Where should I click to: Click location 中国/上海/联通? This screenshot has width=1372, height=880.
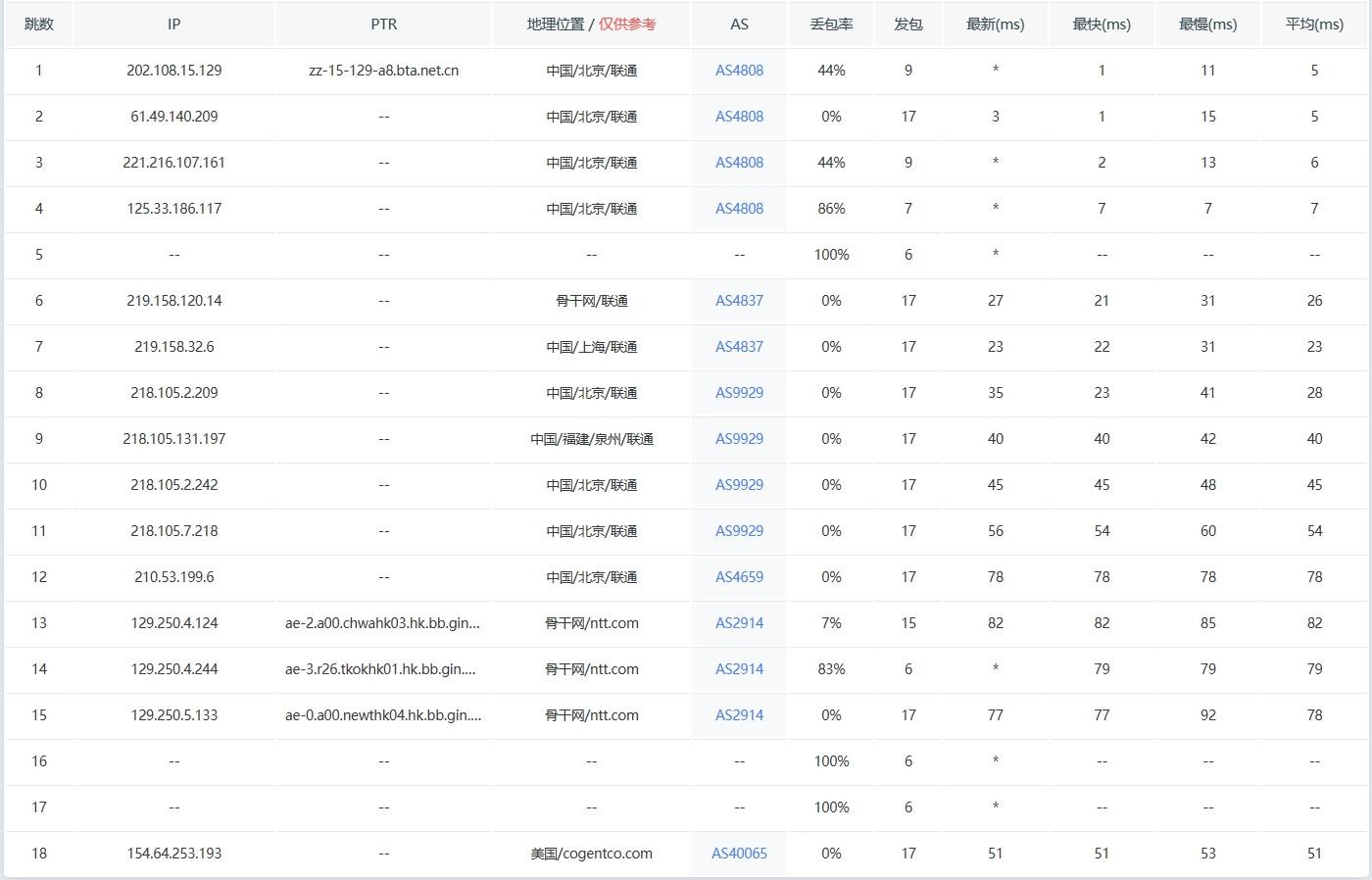click(592, 347)
